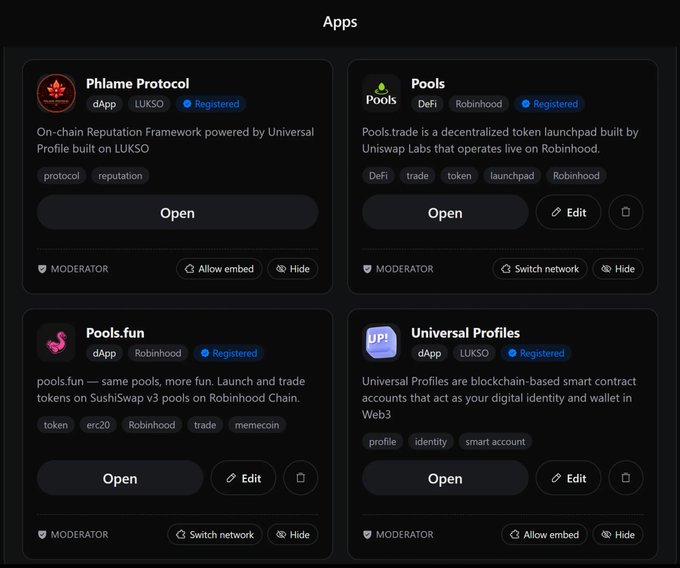Click the protocol tag
Viewport: 680px width, 568px height.
(62, 176)
